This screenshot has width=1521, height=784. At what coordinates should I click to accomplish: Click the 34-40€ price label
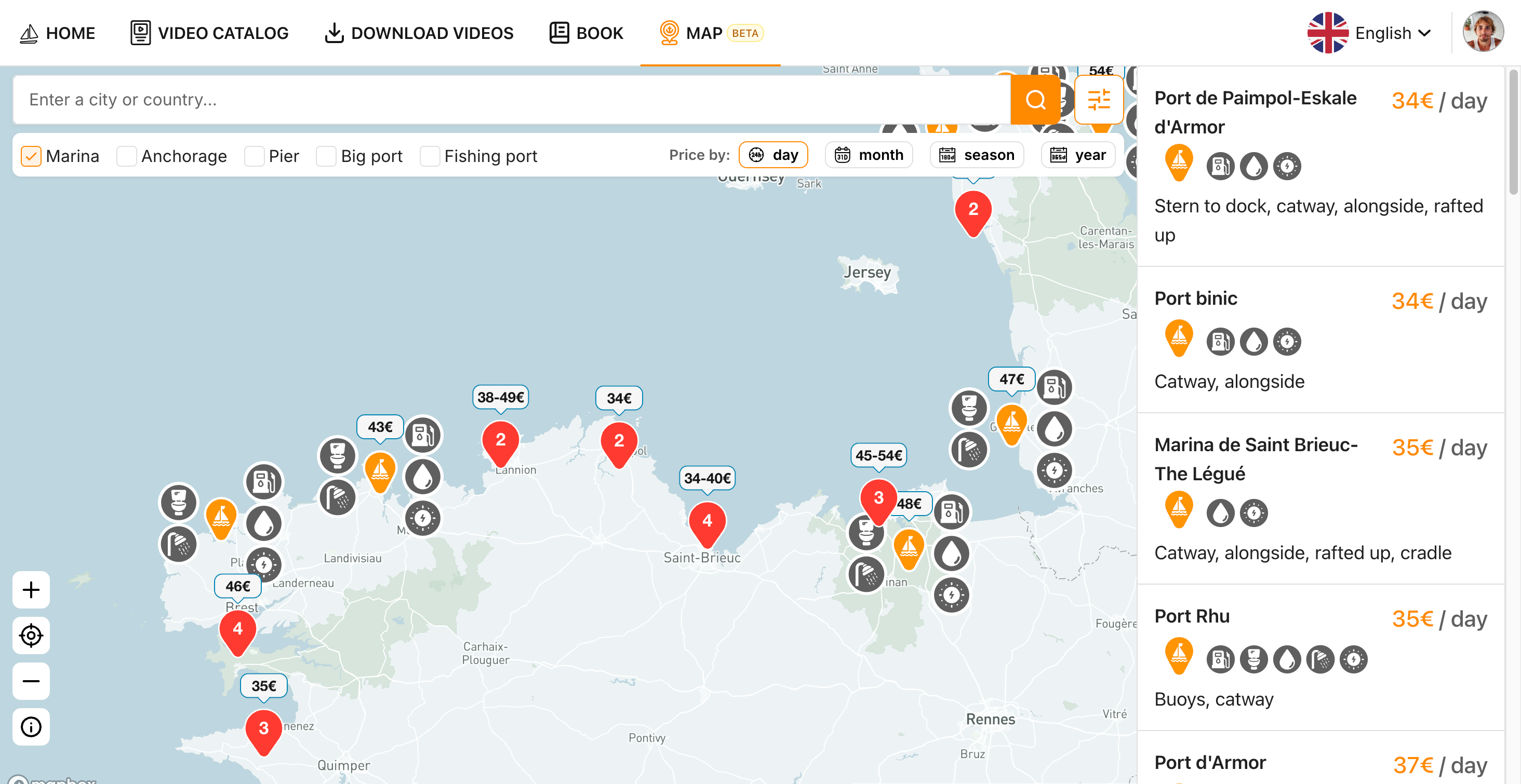[x=707, y=478]
